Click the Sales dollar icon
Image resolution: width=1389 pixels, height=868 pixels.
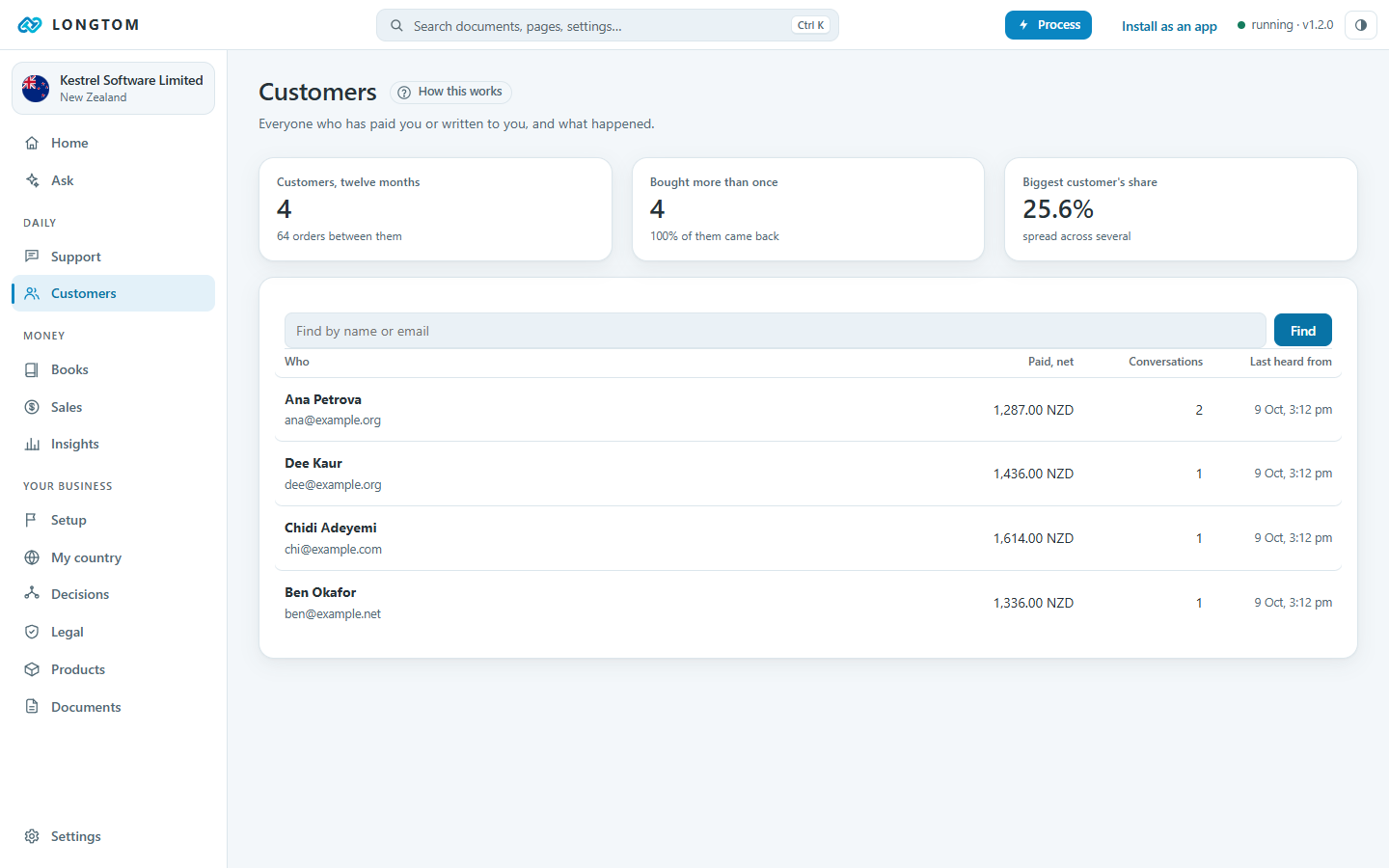[32, 407]
